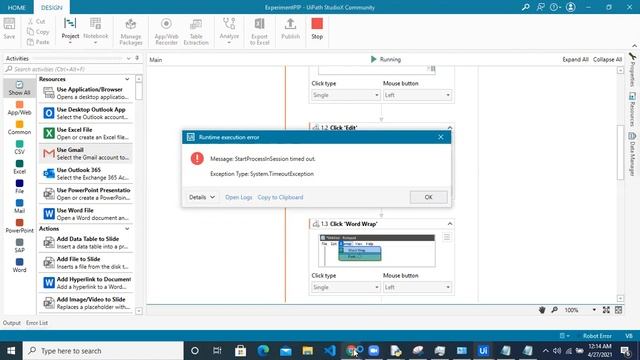This screenshot has width=640, height=360.
Task: Open Microsoft Edge from taskbar
Action: coord(263,351)
